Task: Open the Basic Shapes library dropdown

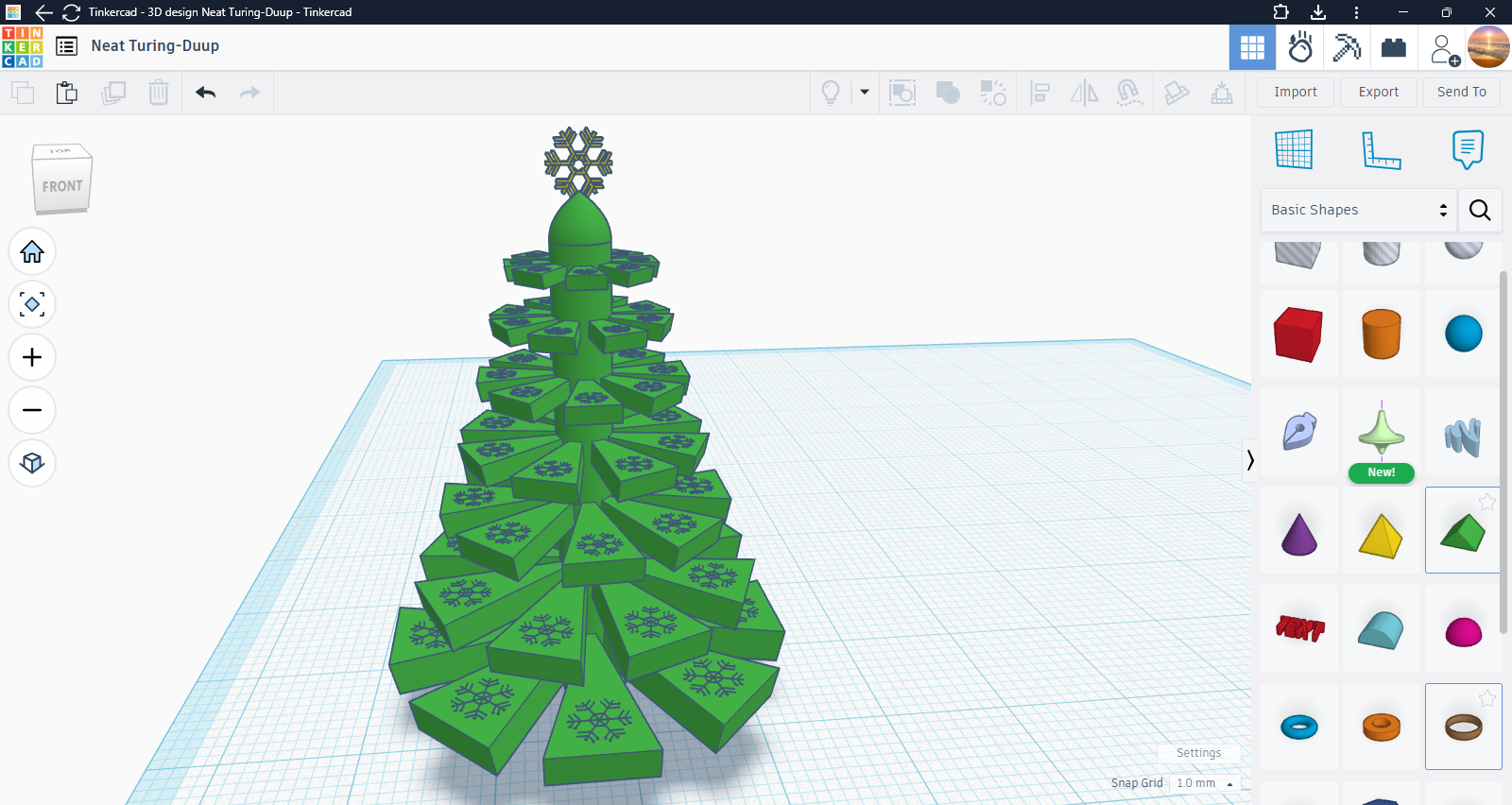Action: point(1359,211)
